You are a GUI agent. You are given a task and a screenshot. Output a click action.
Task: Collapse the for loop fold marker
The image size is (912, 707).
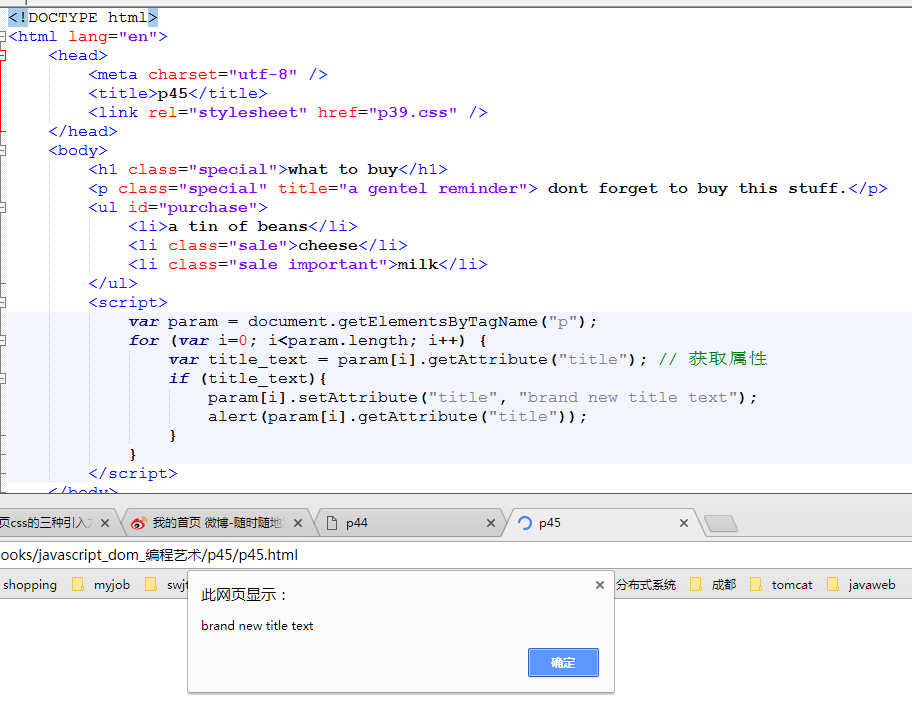coord(2,341)
